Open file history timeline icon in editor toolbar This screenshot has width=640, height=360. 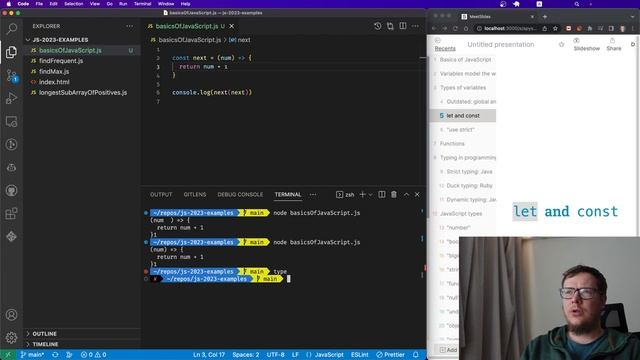pyautogui.click(x=378, y=26)
